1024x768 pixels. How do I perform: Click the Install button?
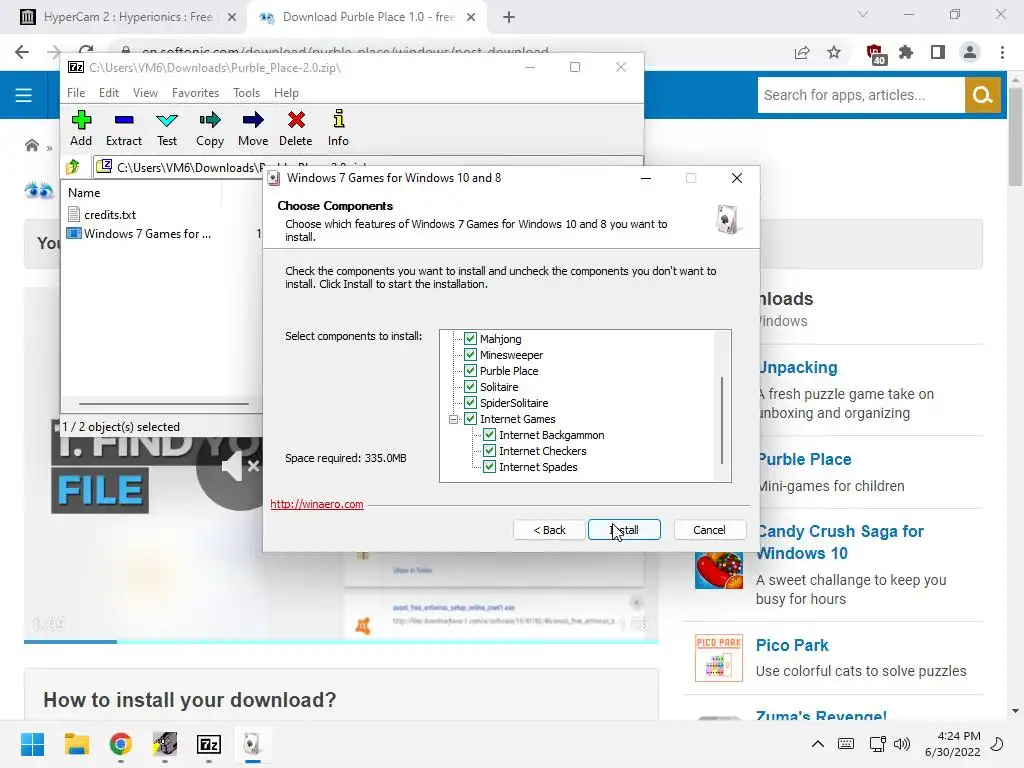tap(624, 530)
